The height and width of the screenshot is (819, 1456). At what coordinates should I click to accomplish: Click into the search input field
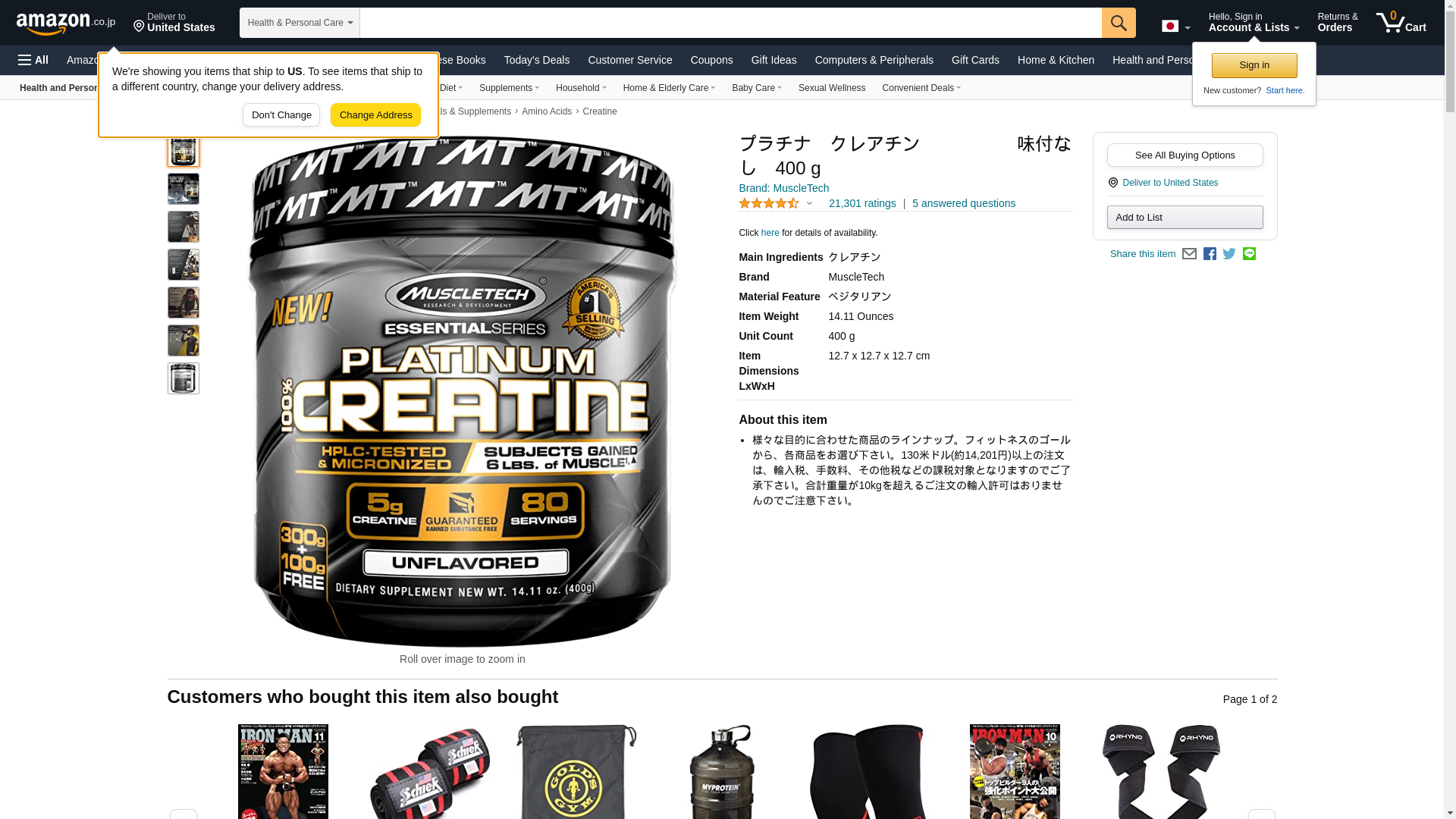coord(730,23)
